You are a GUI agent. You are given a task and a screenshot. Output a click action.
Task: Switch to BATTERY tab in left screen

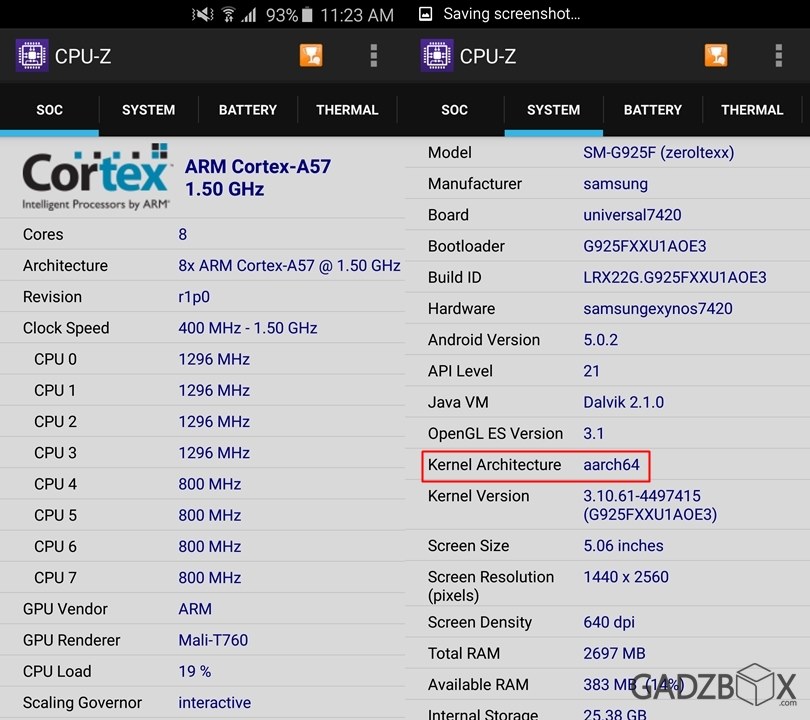coord(247,110)
